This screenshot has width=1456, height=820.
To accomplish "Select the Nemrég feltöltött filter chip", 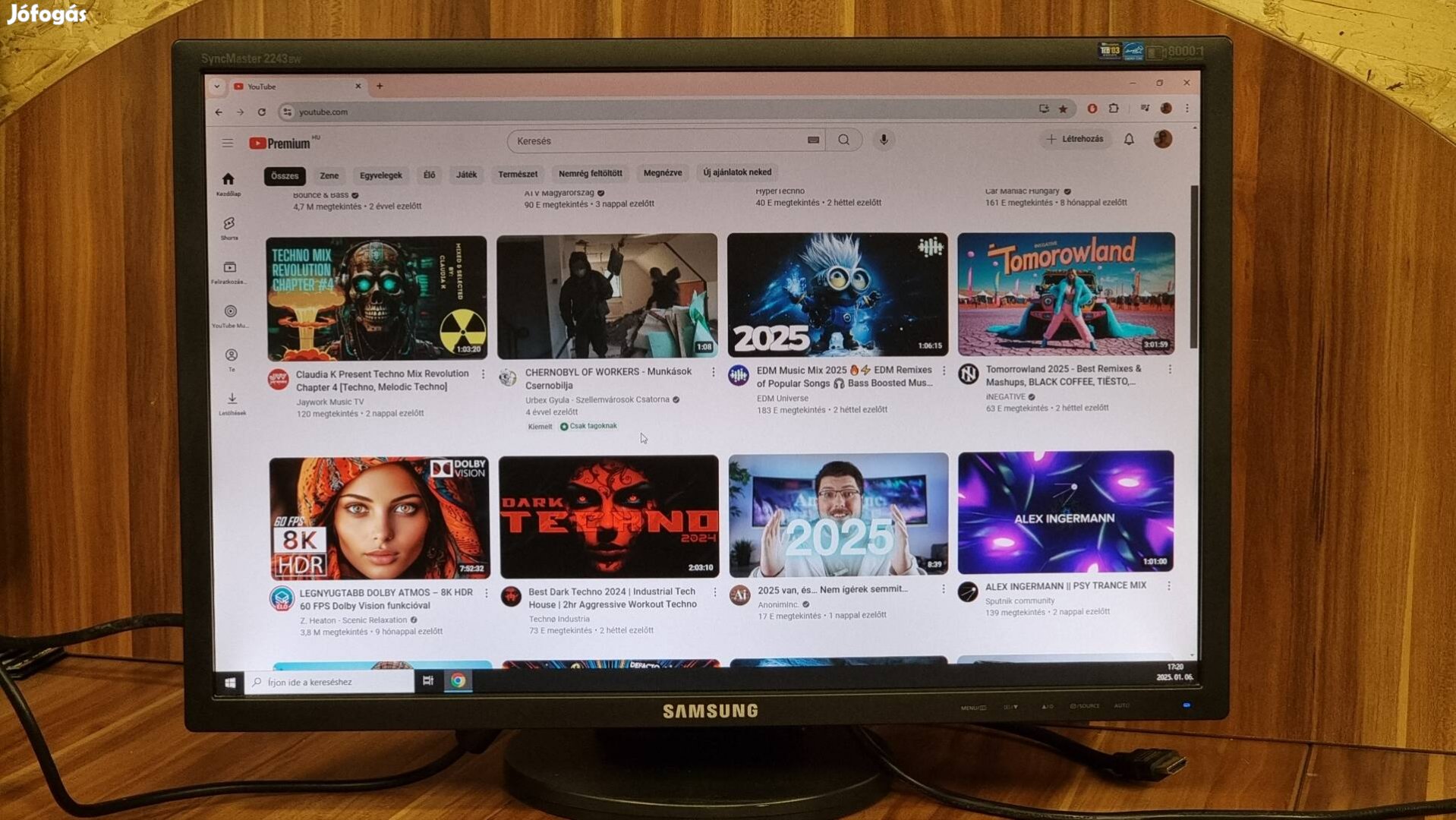I will [x=590, y=173].
